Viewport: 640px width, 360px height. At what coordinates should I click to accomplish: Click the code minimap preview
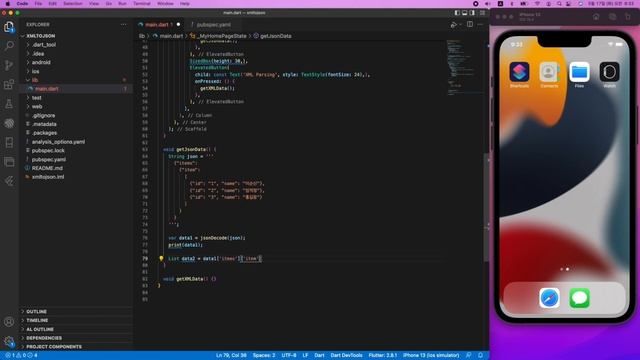465,67
